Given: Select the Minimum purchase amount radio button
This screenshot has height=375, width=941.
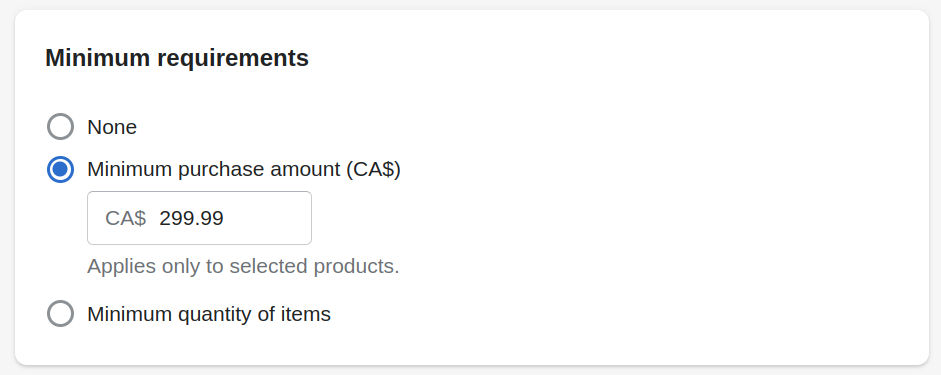Looking at the screenshot, I should 61,170.
